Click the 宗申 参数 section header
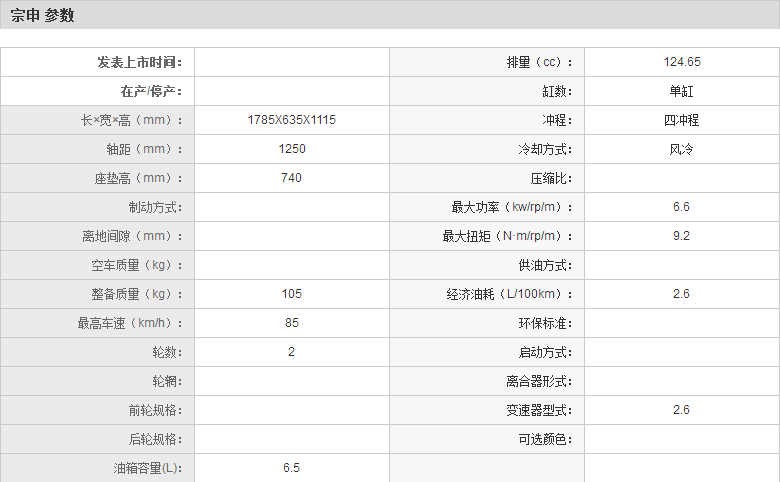Viewport: 780px width, 482px height. point(43,16)
